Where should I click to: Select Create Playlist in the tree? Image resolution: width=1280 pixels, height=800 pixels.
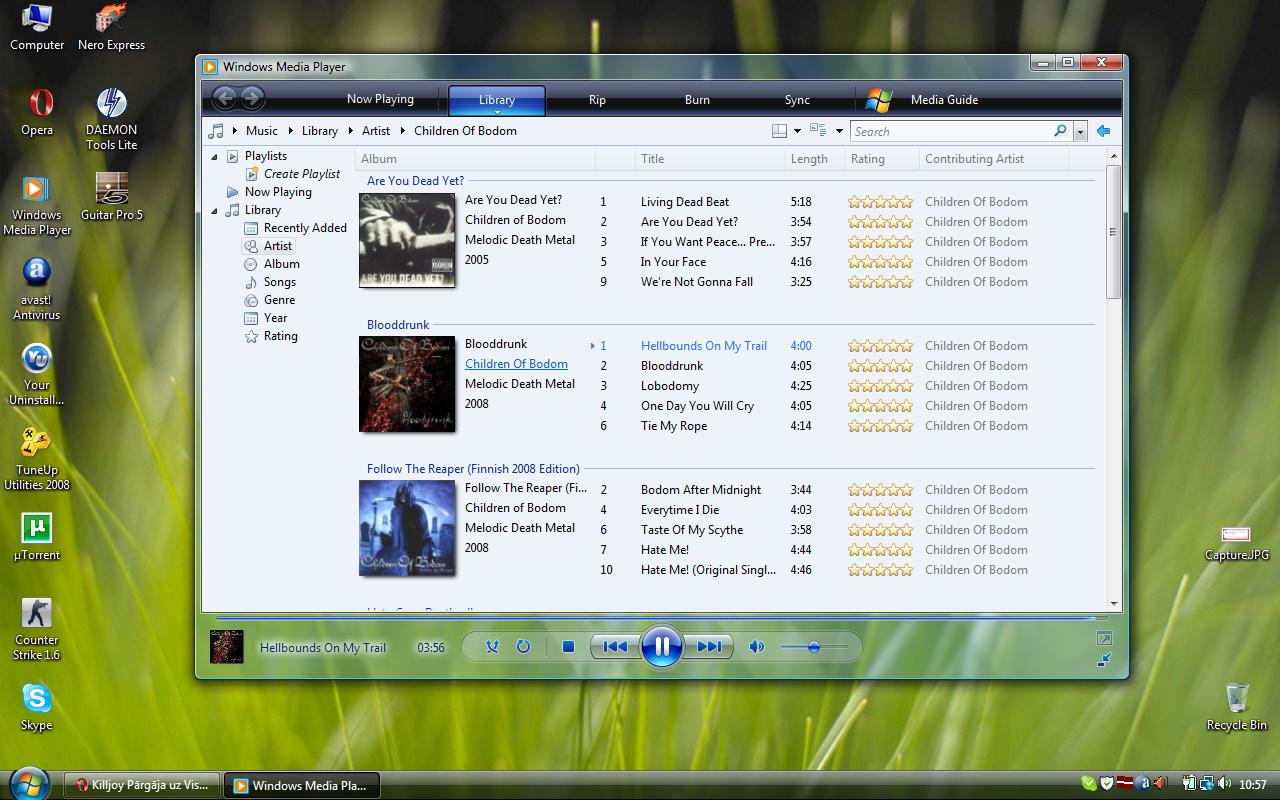[x=302, y=174]
